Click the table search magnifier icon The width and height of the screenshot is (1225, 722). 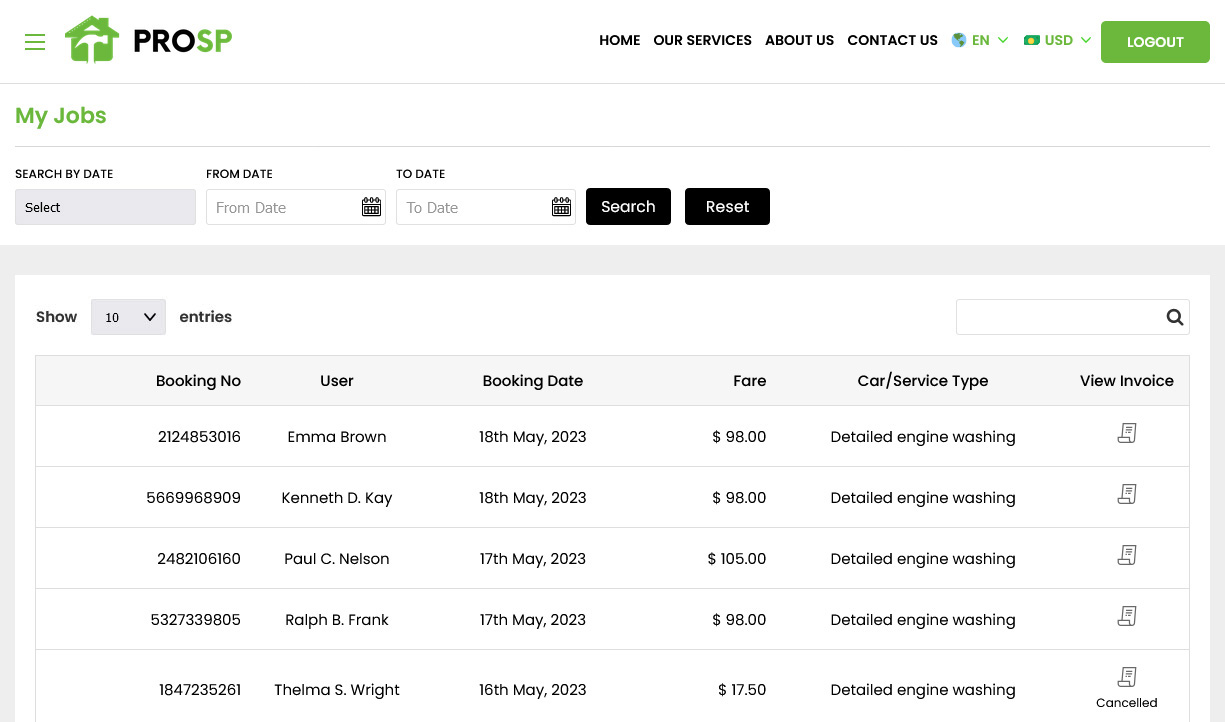point(1174,317)
